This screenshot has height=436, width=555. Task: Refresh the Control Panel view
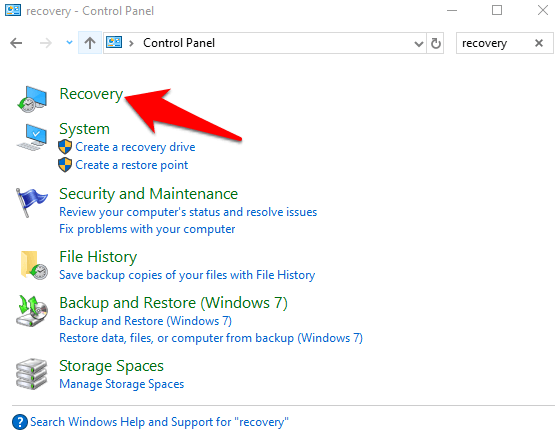click(436, 44)
